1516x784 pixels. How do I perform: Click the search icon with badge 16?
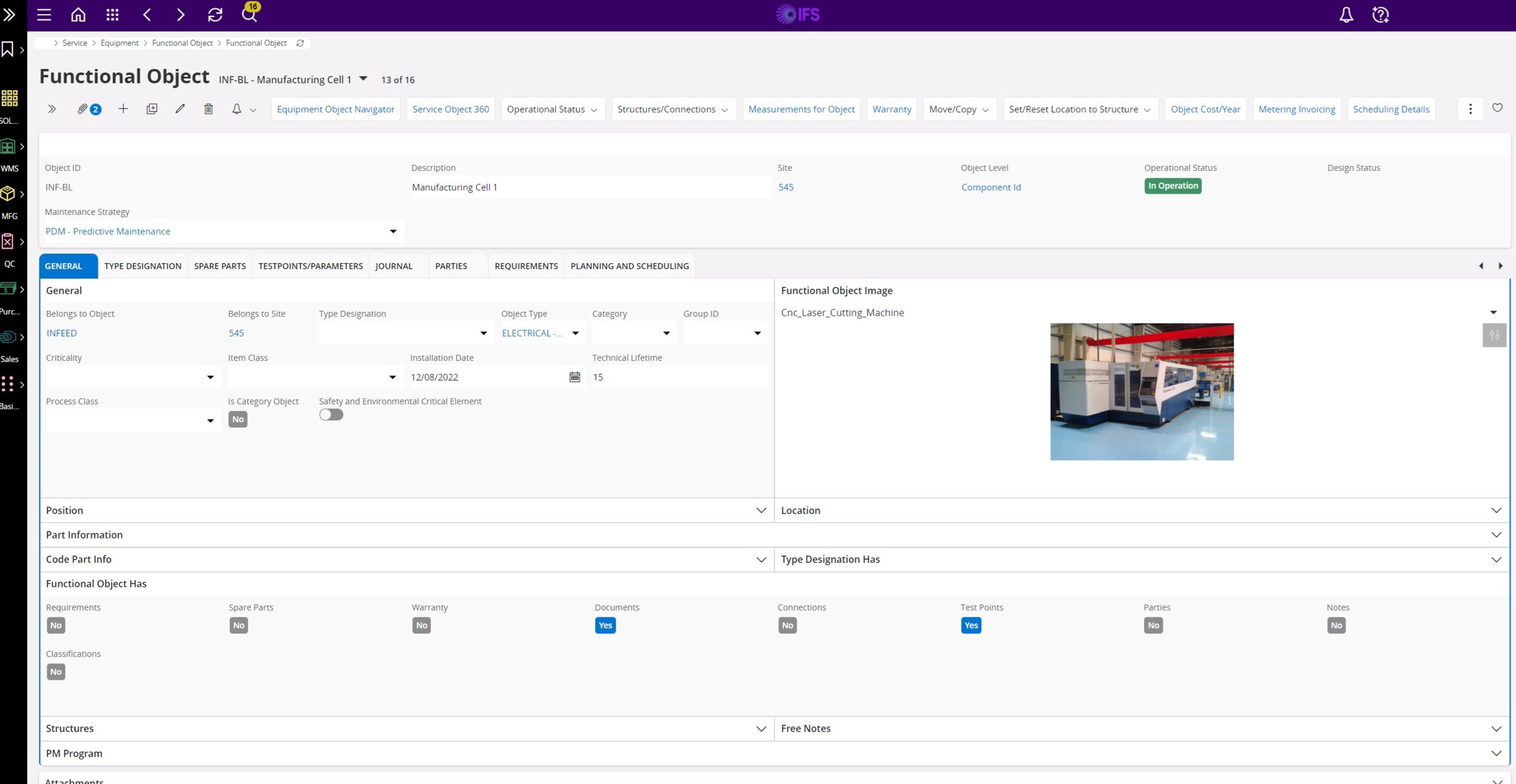click(249, 15)
